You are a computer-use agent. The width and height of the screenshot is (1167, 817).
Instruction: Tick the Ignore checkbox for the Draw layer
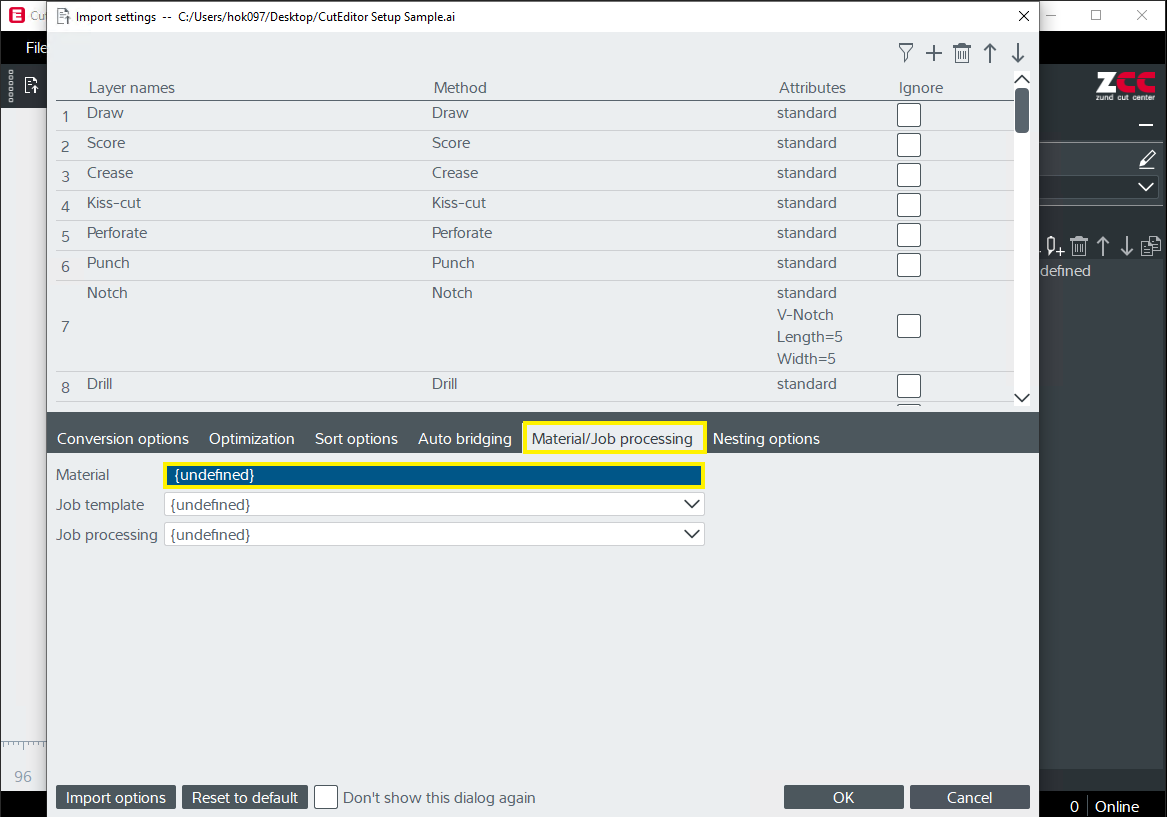click(x=909, y=115)
